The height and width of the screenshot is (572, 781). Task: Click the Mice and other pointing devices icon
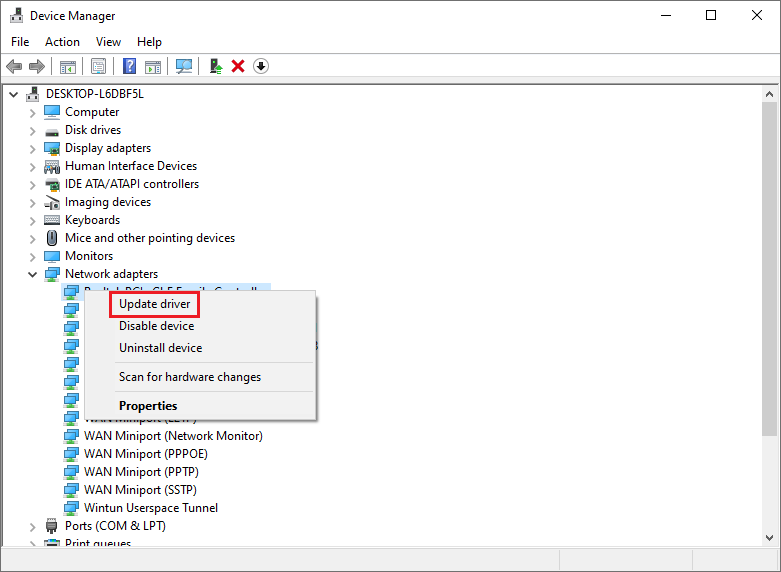tap(52, 238)
